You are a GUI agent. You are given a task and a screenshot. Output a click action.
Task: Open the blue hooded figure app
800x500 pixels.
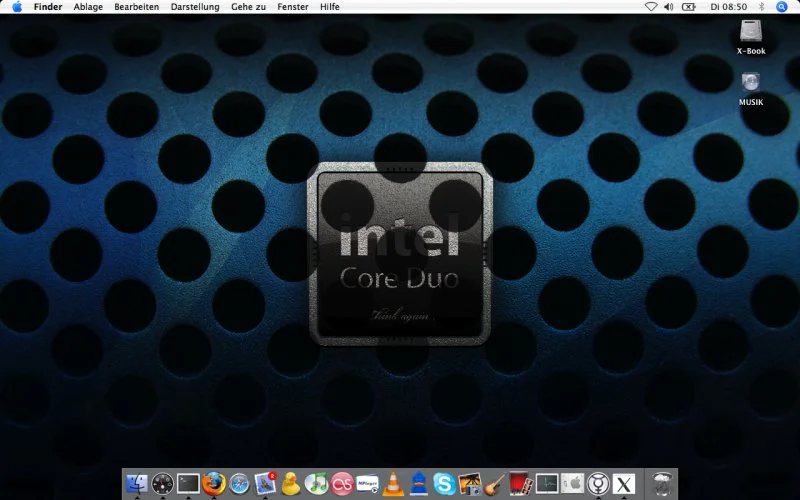(x=419, y=483)
